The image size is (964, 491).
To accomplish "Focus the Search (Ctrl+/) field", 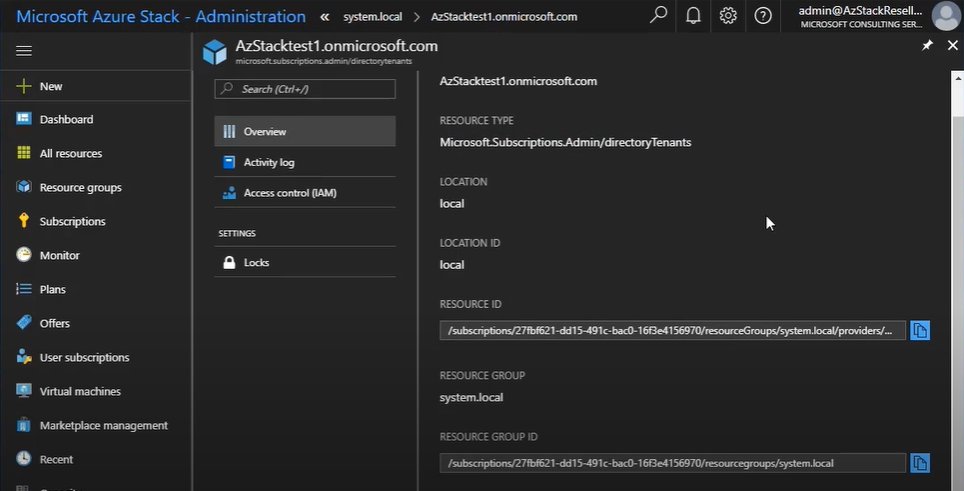I will point(305,89).
